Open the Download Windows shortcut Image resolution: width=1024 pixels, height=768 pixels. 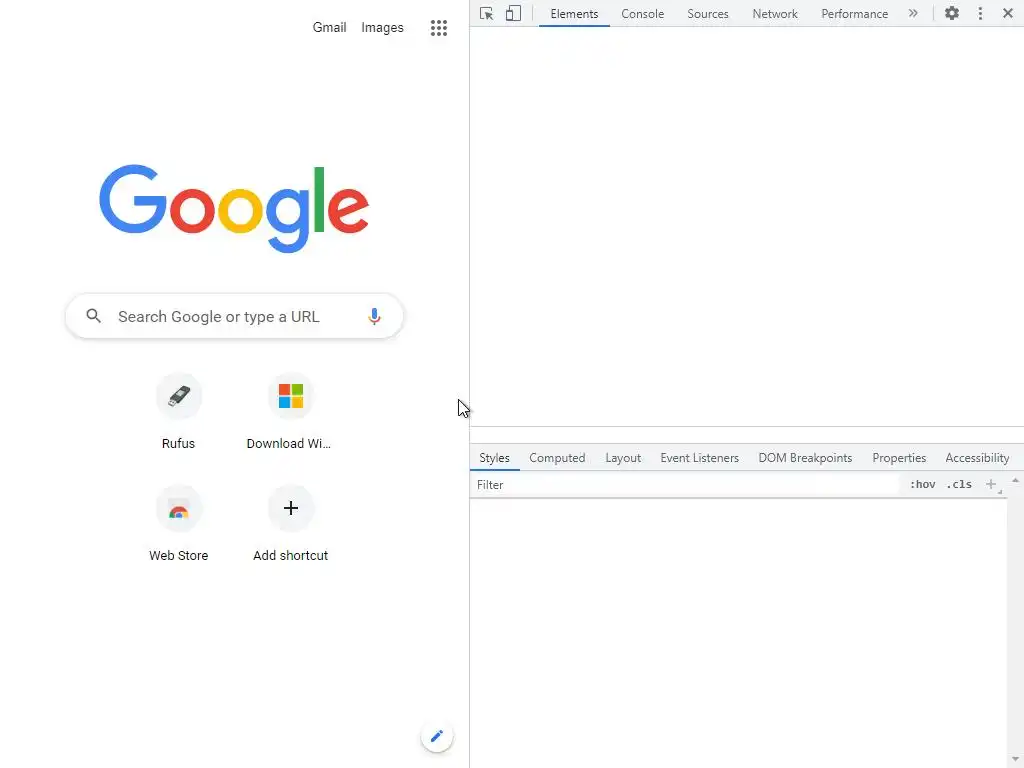click(290, 411)
